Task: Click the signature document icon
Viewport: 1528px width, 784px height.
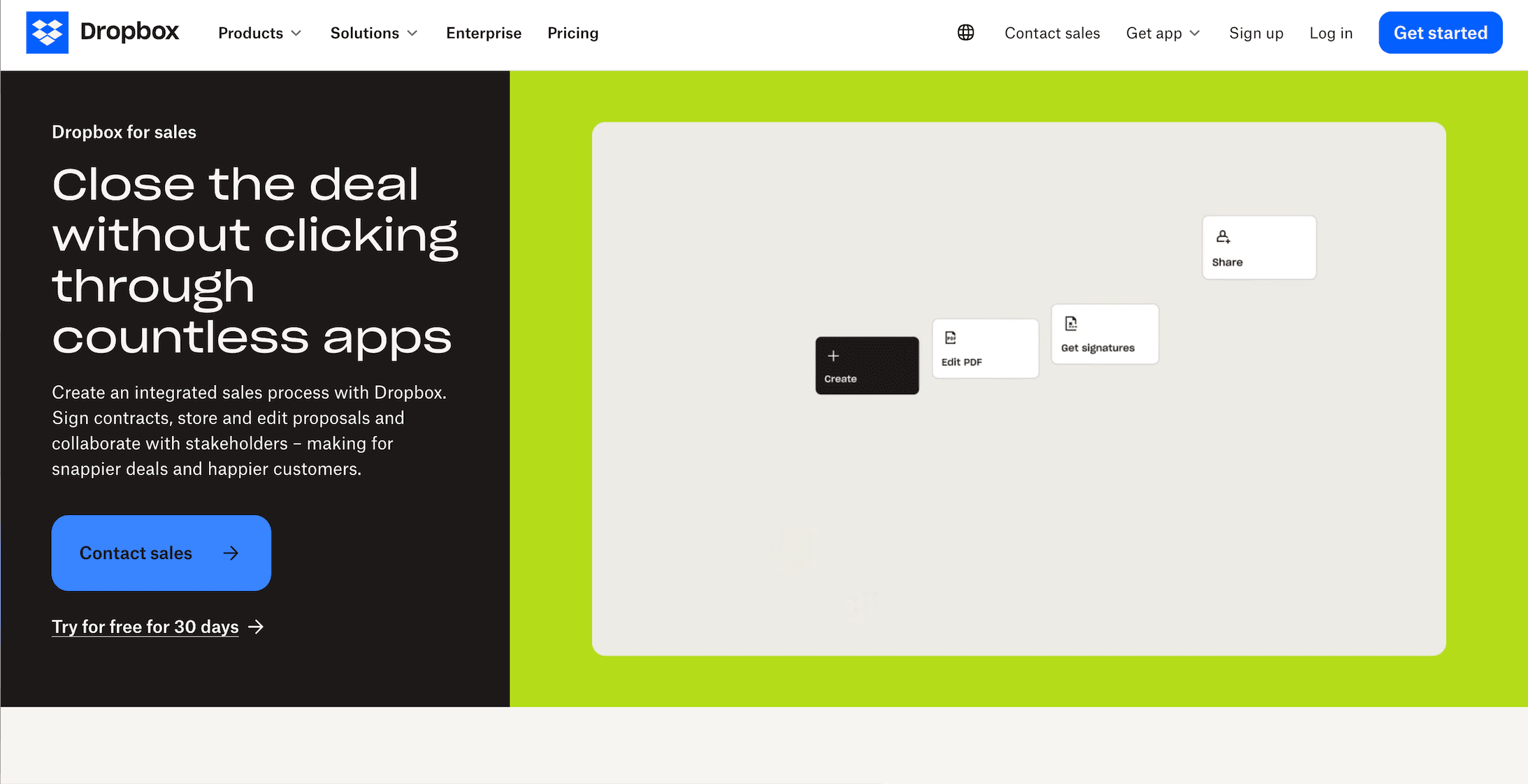Action: point(1071,324)
